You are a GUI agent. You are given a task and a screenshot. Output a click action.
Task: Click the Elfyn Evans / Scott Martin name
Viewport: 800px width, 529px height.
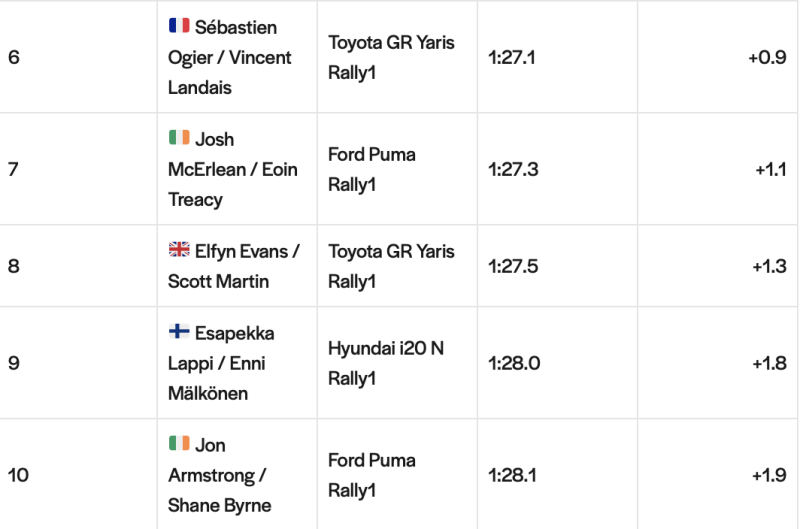tap(234, 266)
